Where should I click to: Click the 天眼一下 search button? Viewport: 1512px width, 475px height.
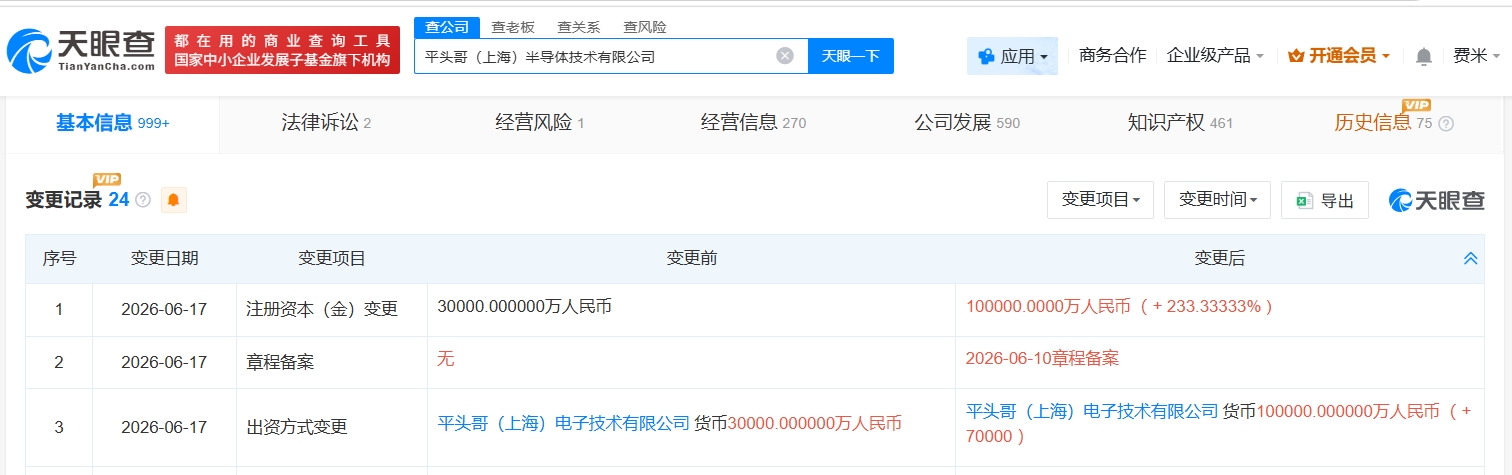pos(851,56)
